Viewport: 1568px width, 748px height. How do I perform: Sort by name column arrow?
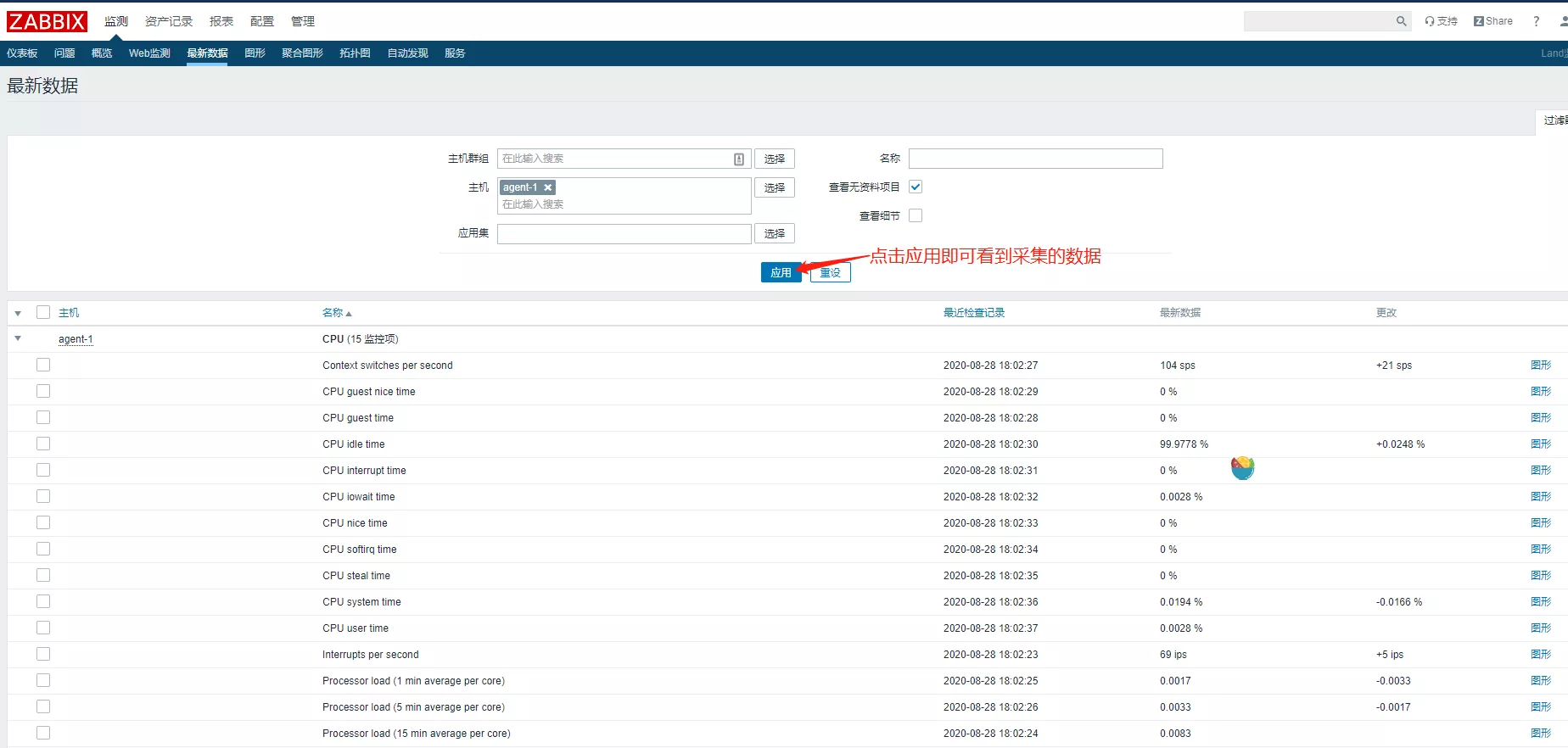tap(348, 314)
